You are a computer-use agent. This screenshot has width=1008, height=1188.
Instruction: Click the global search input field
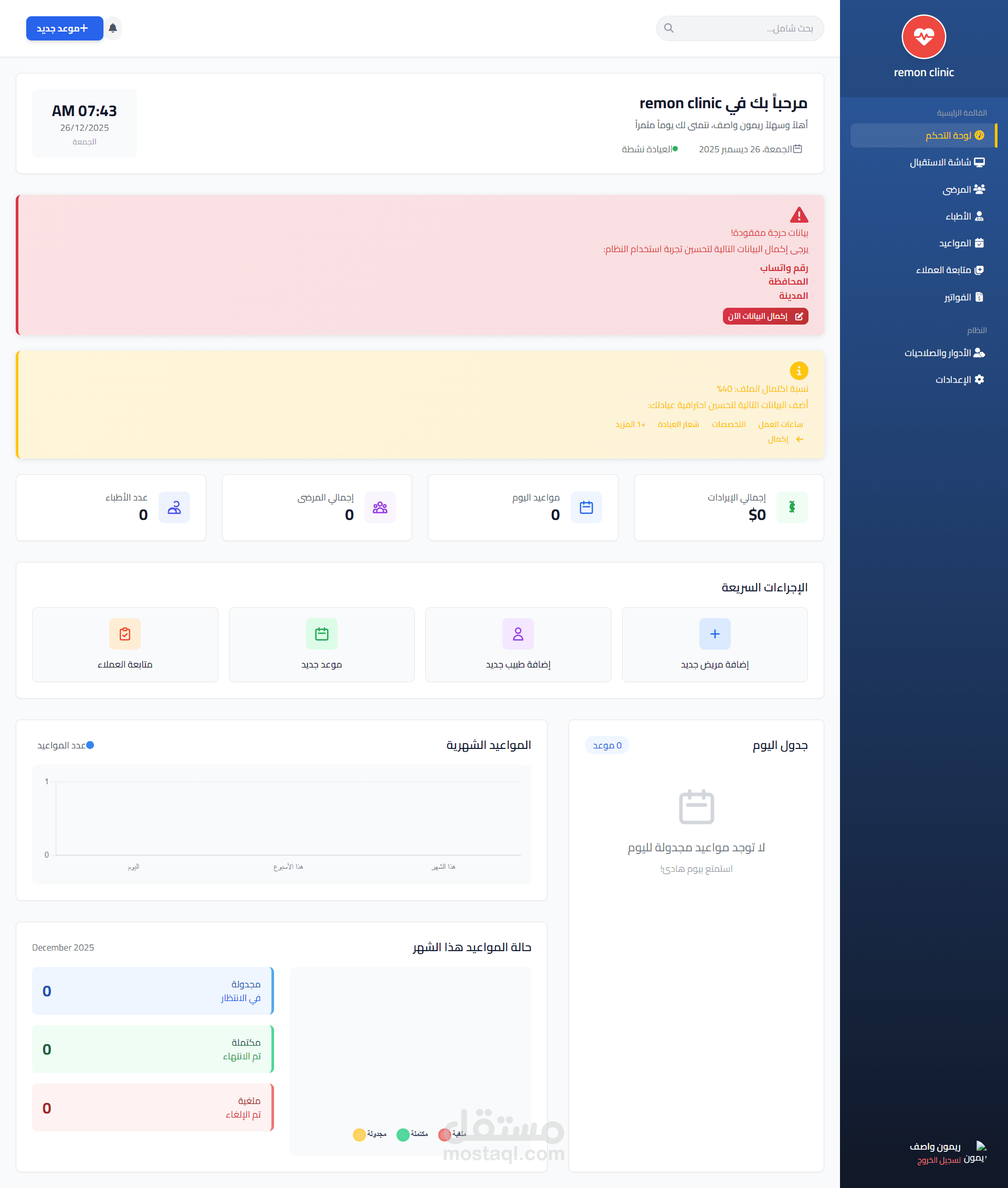point(743,28)
